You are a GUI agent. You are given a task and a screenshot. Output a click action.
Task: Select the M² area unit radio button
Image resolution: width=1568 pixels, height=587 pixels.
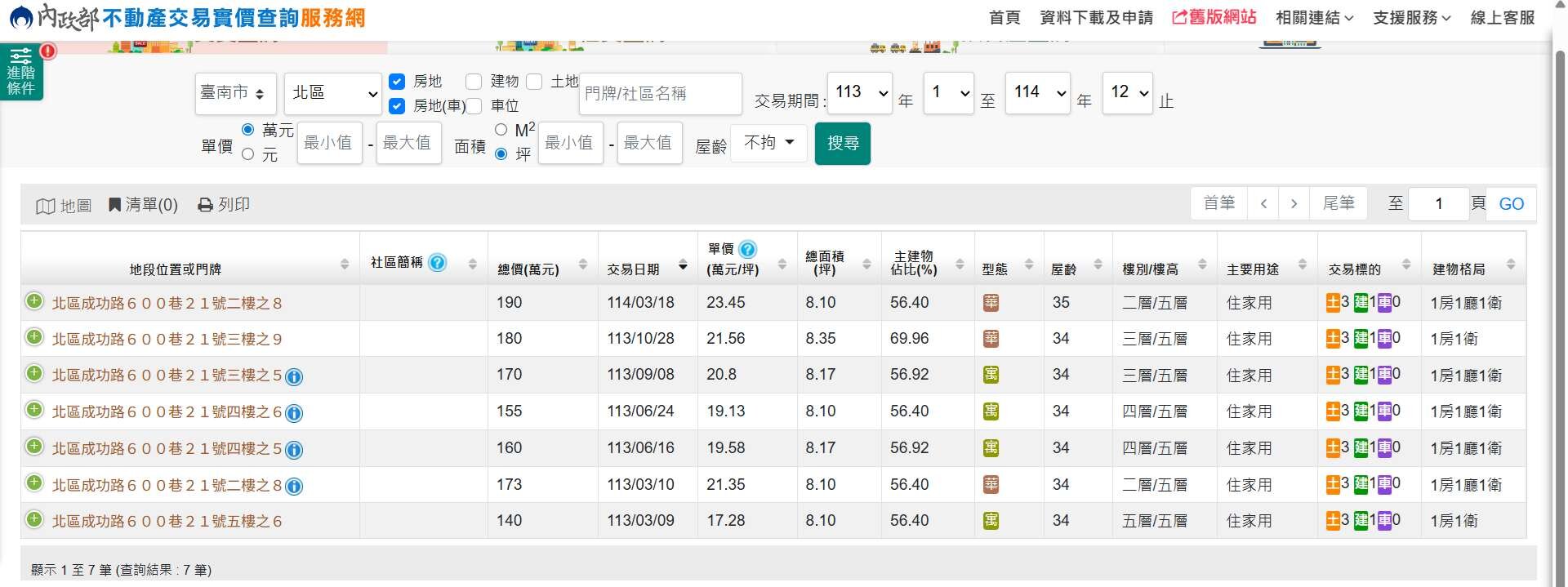click(x=501, y=130)
